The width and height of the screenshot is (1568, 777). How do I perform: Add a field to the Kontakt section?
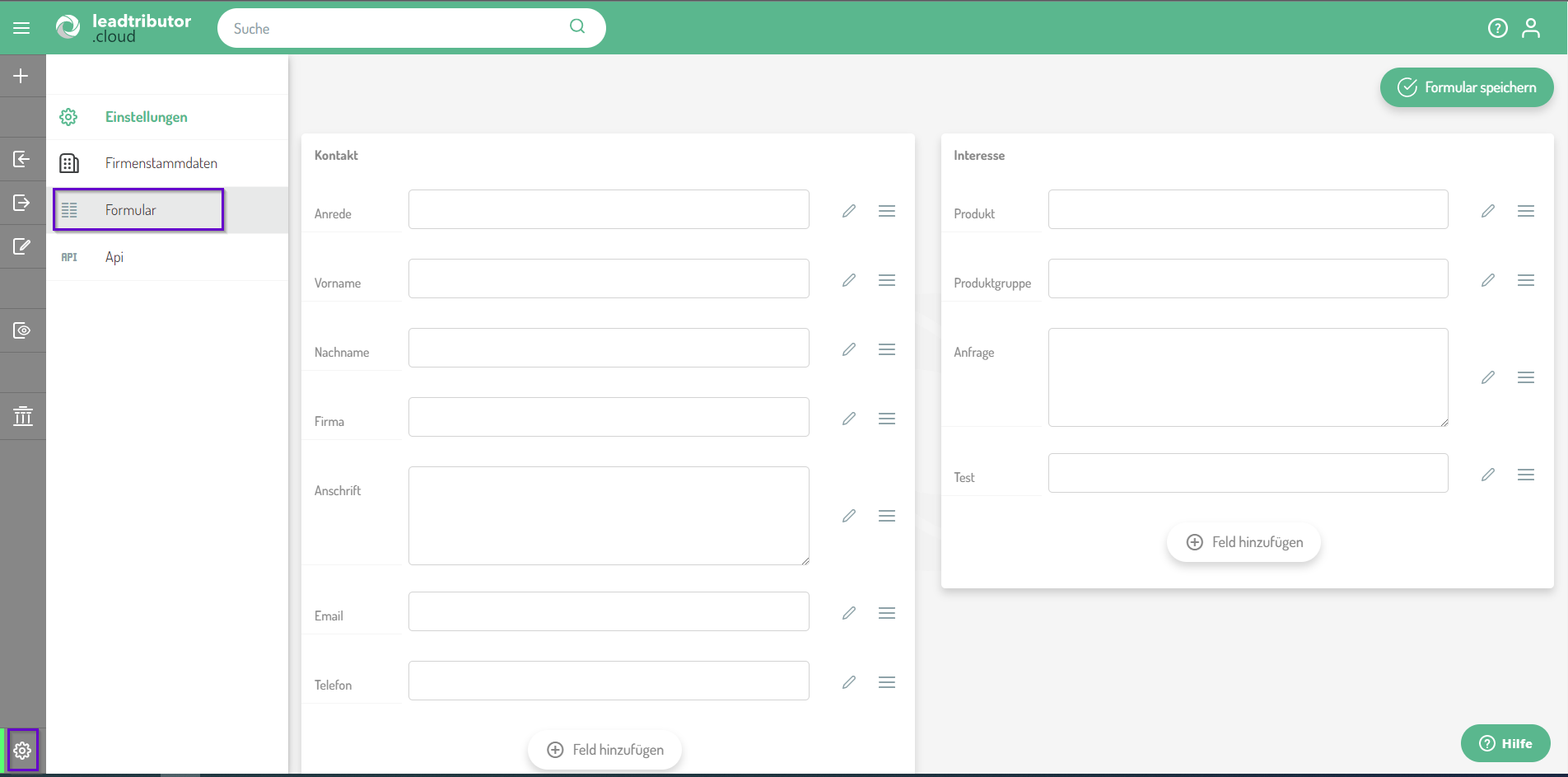[605, 750]
